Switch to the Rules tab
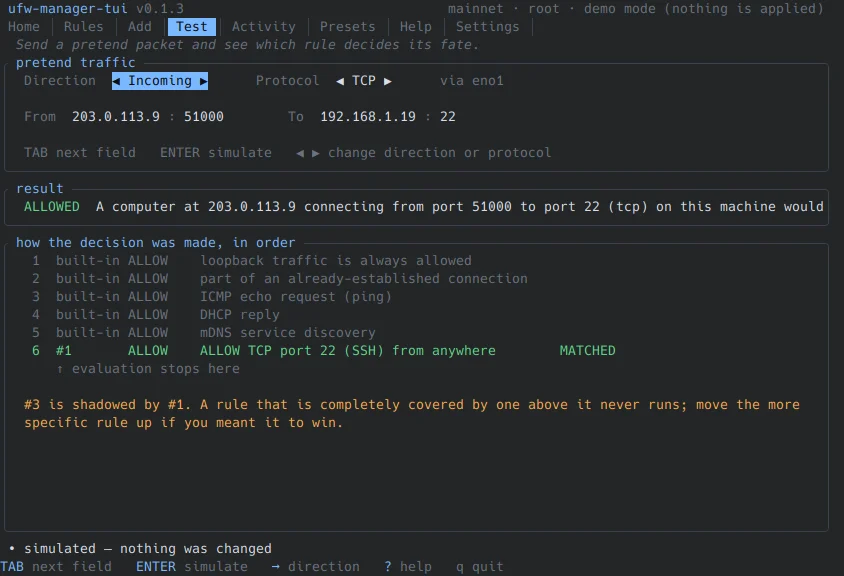This screenshot has height=576, width=844. (x=83, y=26)
